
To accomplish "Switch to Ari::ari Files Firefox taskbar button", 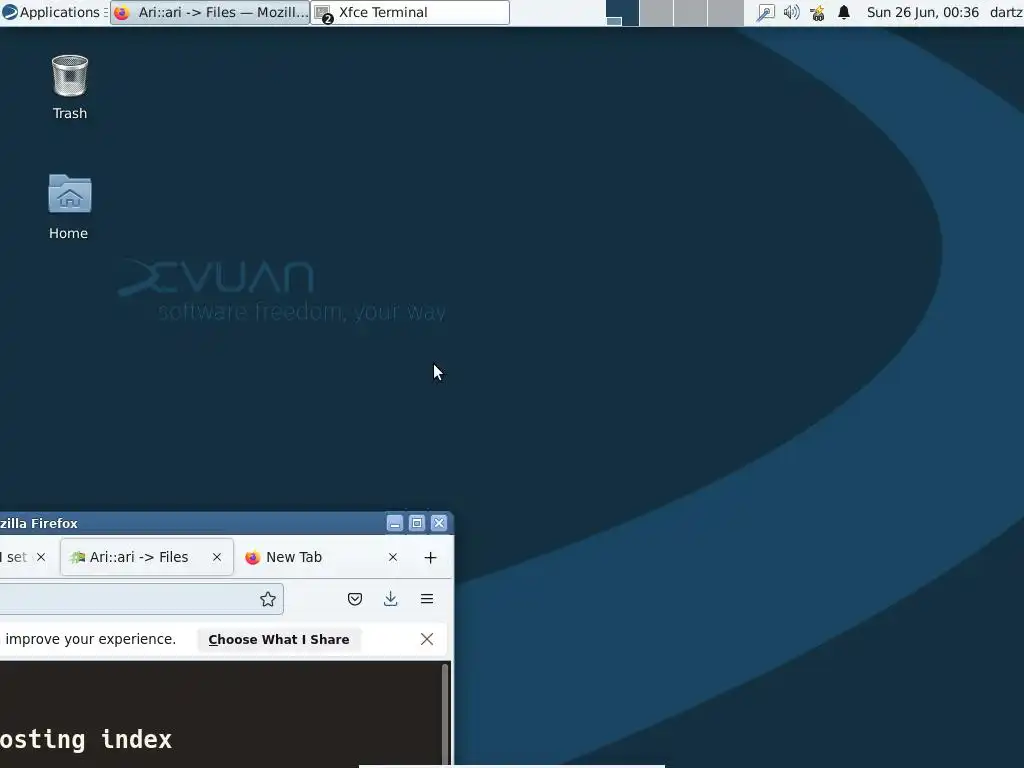I will pos(210,12).
